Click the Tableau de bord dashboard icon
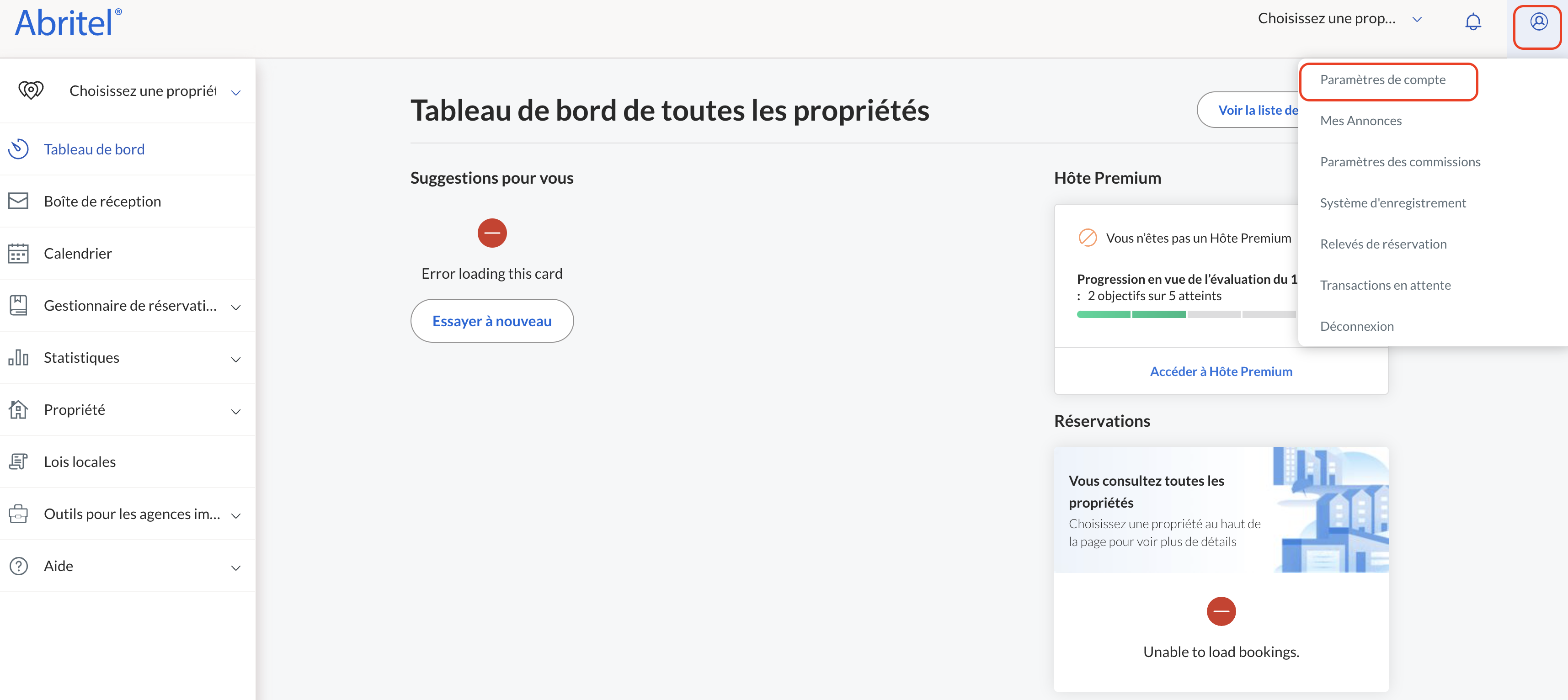This screenshot has height=700, width=1568. pyautogui.click(x=18, y=149)
